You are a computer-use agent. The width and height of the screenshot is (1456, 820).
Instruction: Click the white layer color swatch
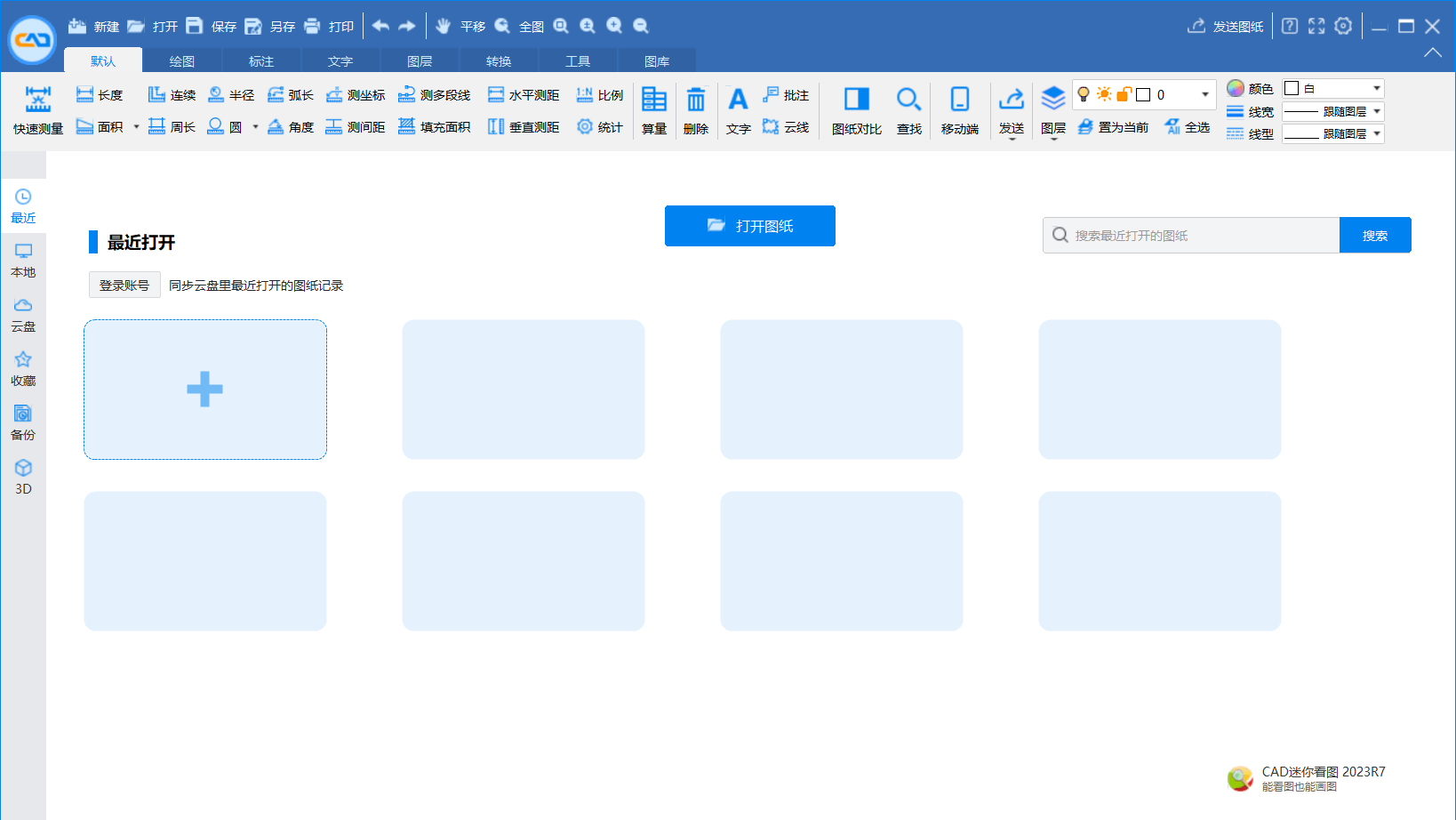(1144, 94)
